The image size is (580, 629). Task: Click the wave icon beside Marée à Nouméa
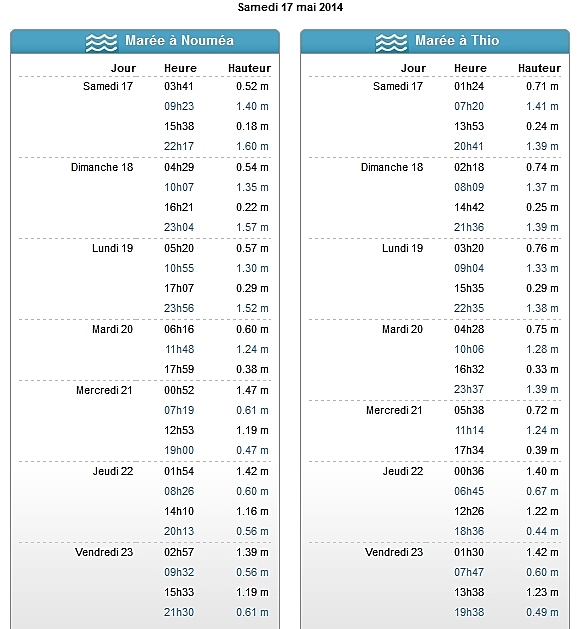(101, 42)
